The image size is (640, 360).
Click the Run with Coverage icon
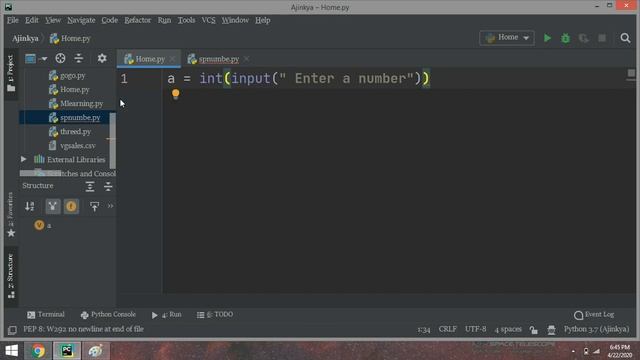click(584, 38)
